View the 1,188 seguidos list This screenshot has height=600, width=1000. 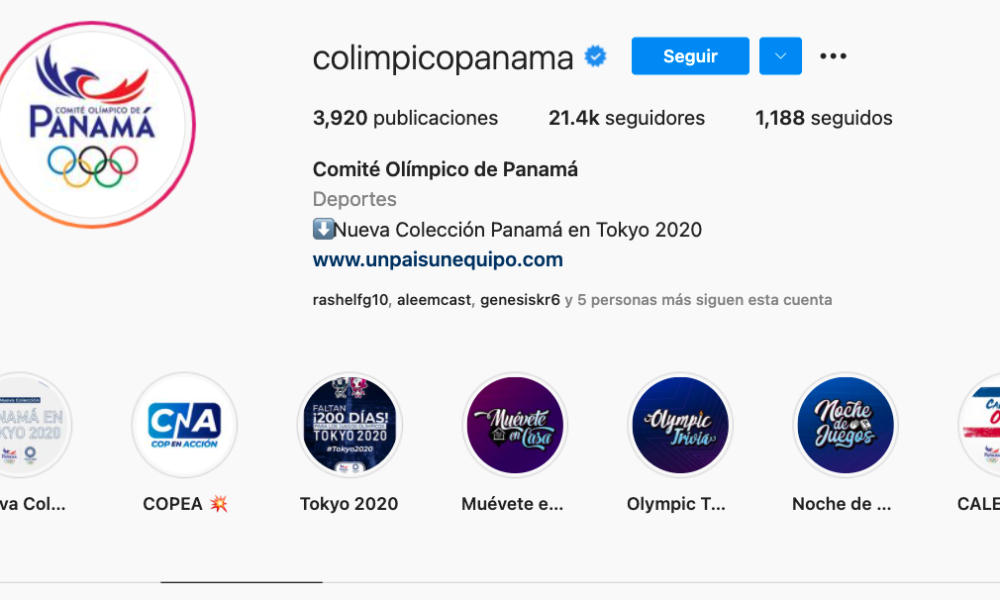pos(823,118)
